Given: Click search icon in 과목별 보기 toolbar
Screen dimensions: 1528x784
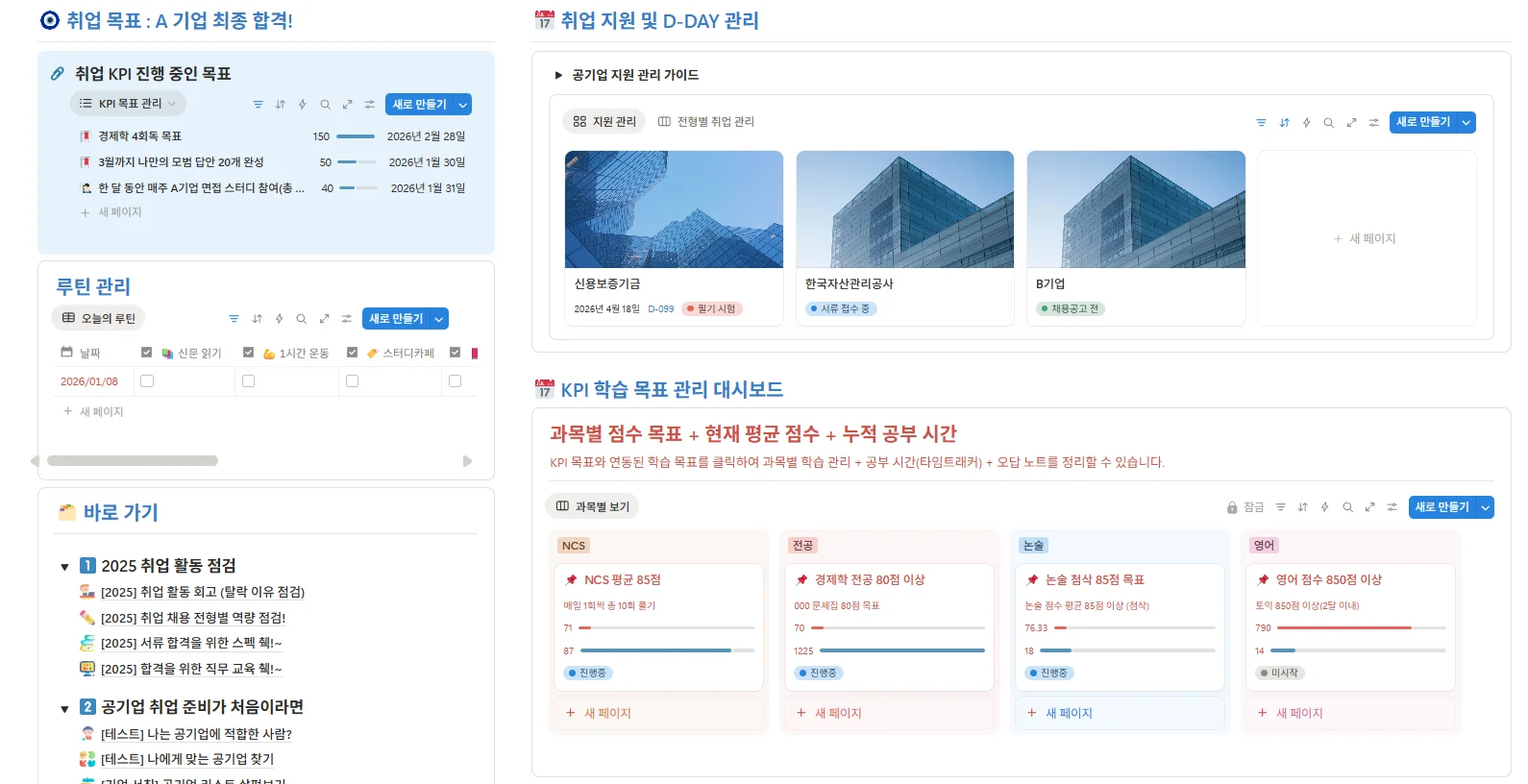Looking at the screenshot, I should (1347, 507).
